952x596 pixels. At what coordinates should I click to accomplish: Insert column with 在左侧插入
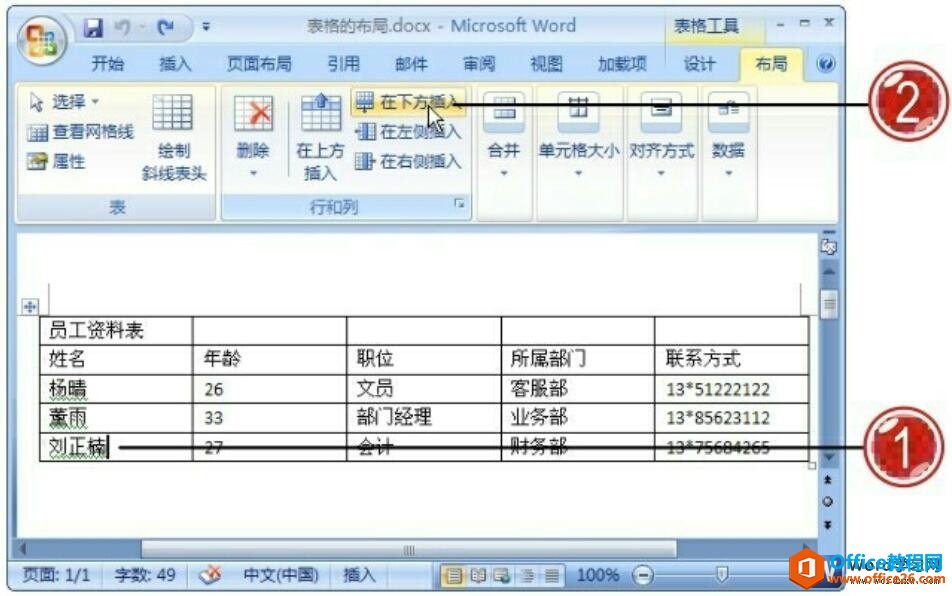(x=408, y=131)
